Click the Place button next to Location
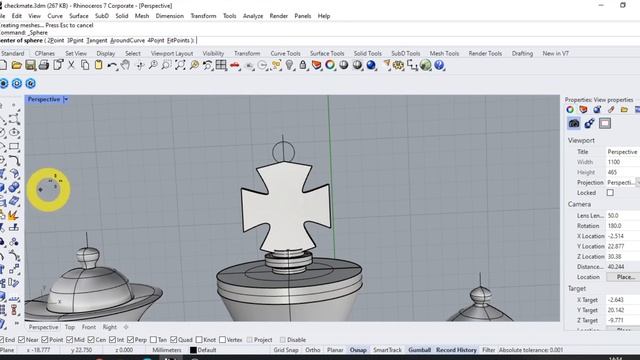 click(623, 277)
